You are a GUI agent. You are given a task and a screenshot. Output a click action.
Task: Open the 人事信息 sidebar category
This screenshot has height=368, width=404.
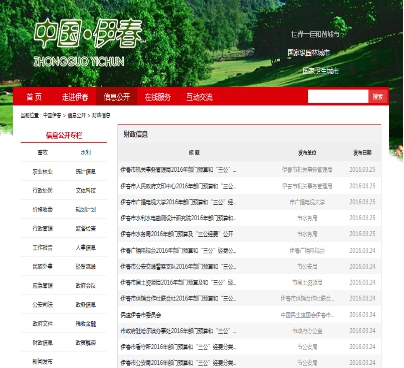coord(86,247)
